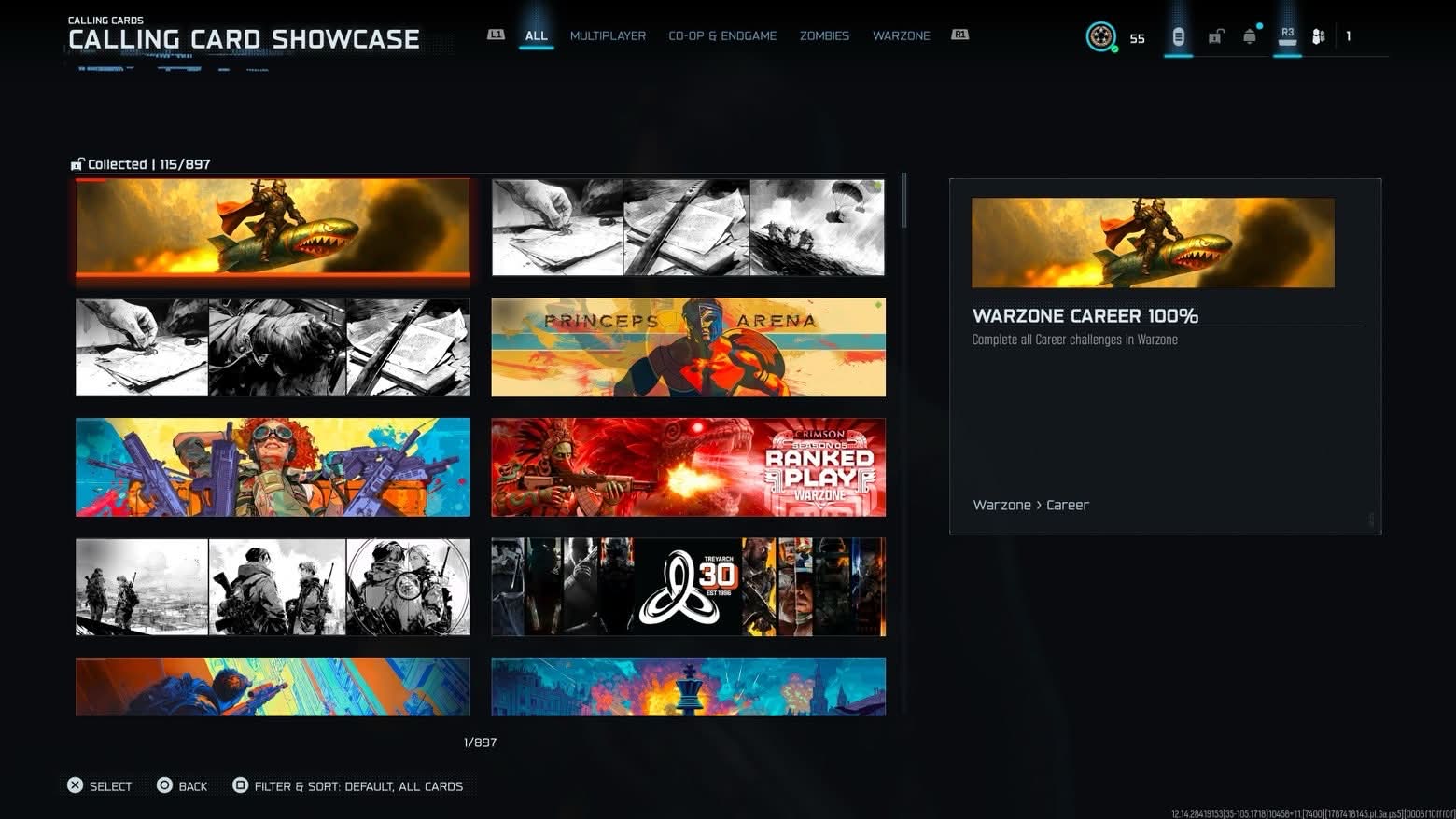Open the notifications bell icon

pyautogui.click(x=1250, y=36)
